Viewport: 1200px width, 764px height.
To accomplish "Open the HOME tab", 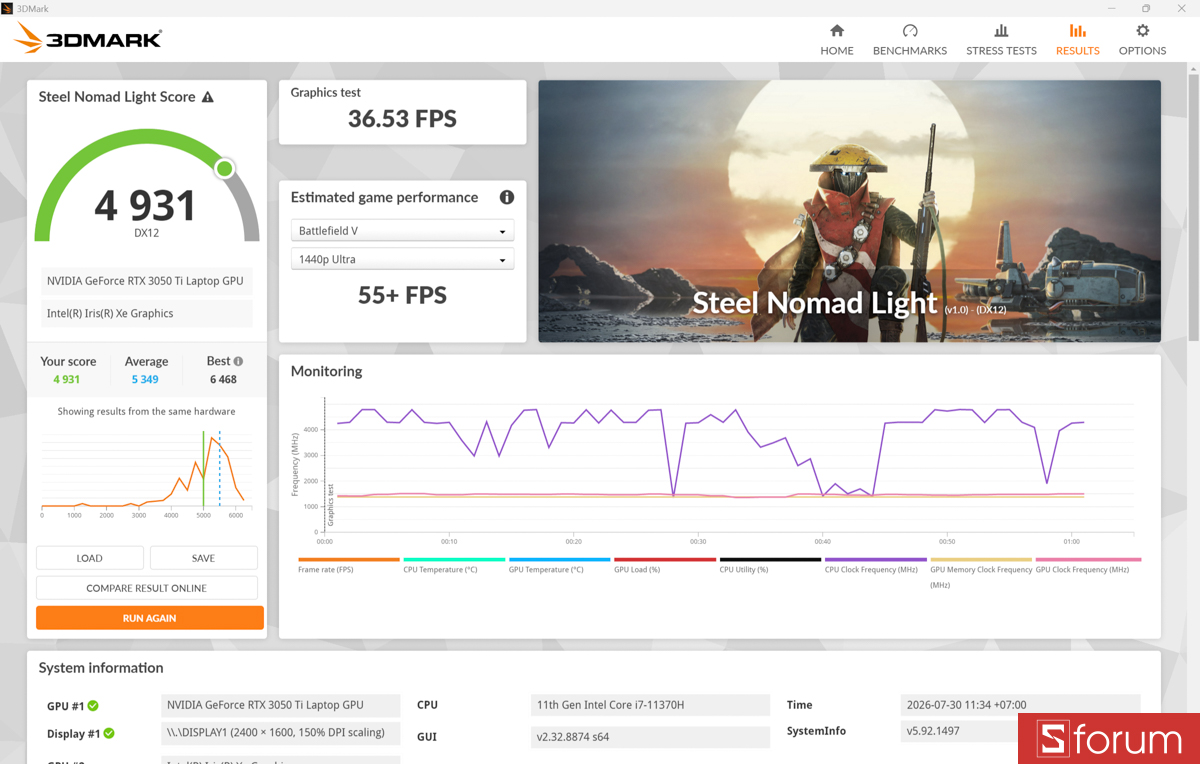I will point(837,40).
